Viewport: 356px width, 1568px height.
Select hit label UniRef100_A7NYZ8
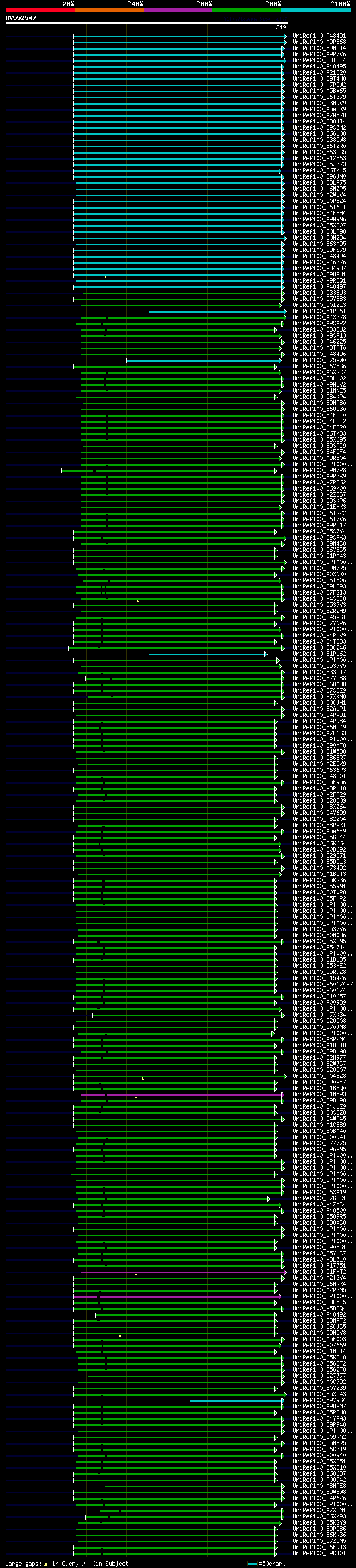click(x=319, y=115)
